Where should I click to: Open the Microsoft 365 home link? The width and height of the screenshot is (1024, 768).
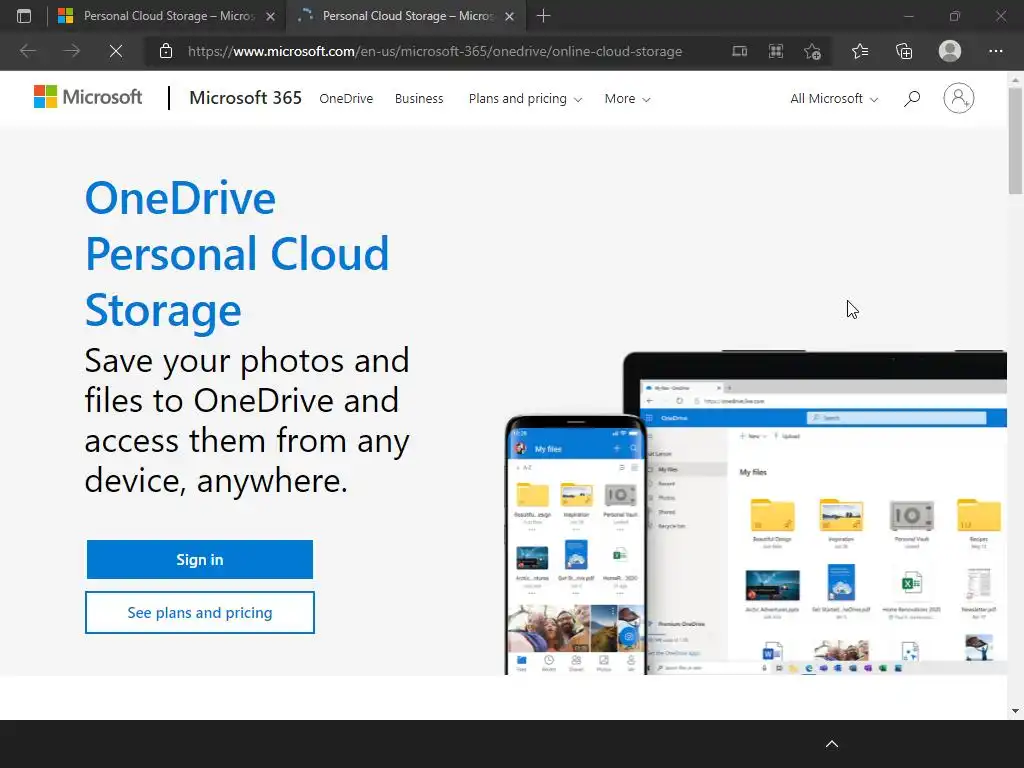tap(246, 98)
